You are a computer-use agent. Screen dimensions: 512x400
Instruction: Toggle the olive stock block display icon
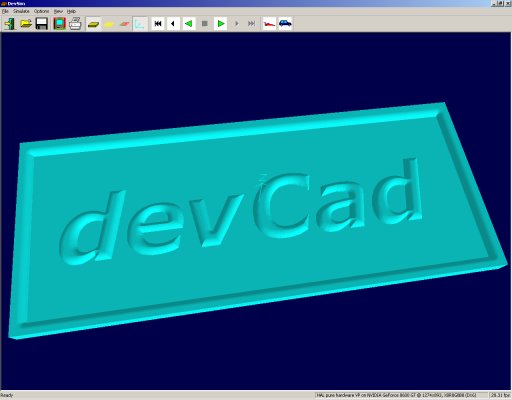(x=93, y=24)
